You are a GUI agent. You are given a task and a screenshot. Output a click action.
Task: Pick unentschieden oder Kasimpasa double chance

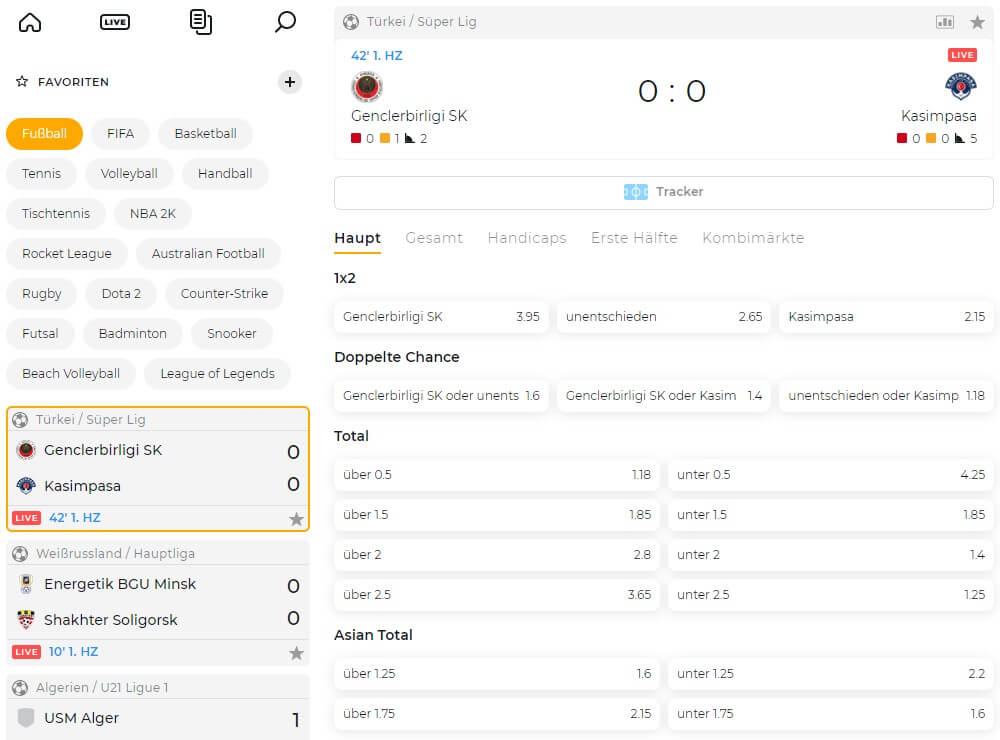886,396
